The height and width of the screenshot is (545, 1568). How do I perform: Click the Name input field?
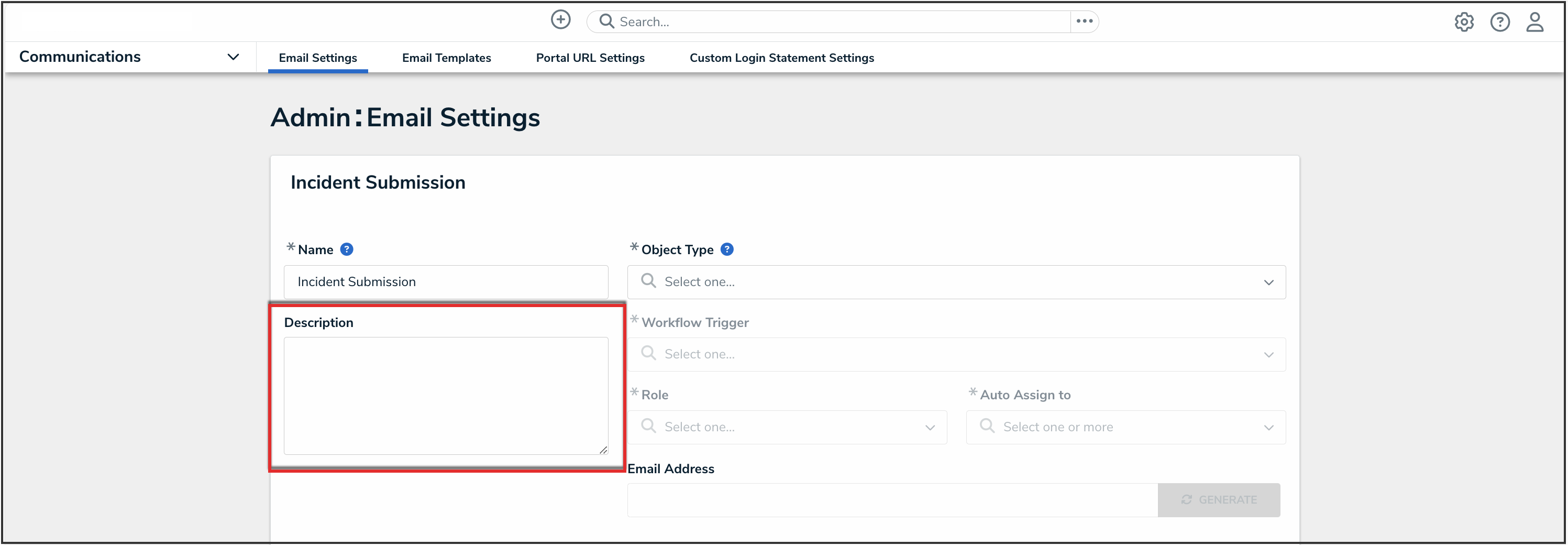(446, 282)
